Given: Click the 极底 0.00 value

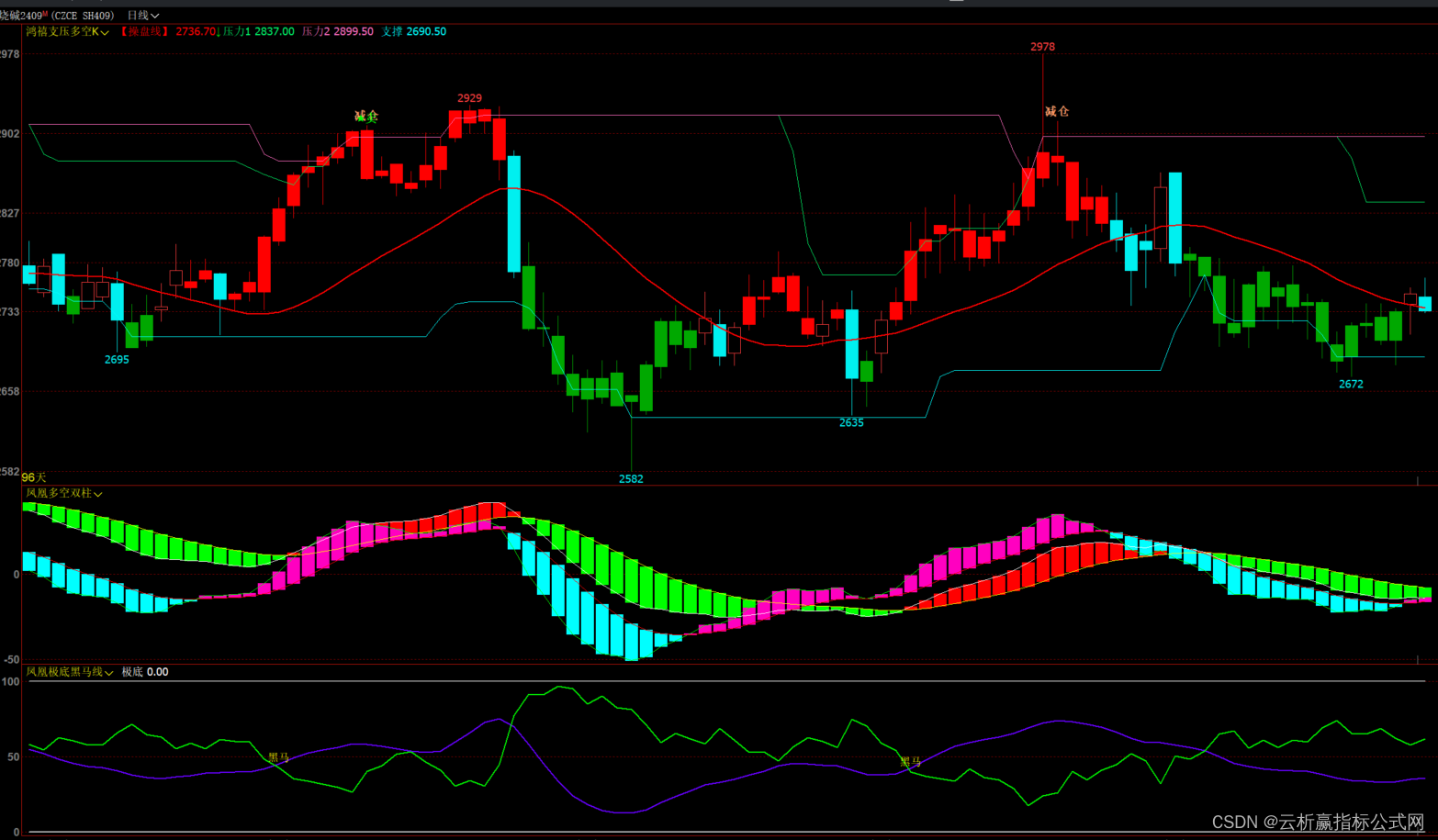Looking at the screenshot, I should click(145, 672).
